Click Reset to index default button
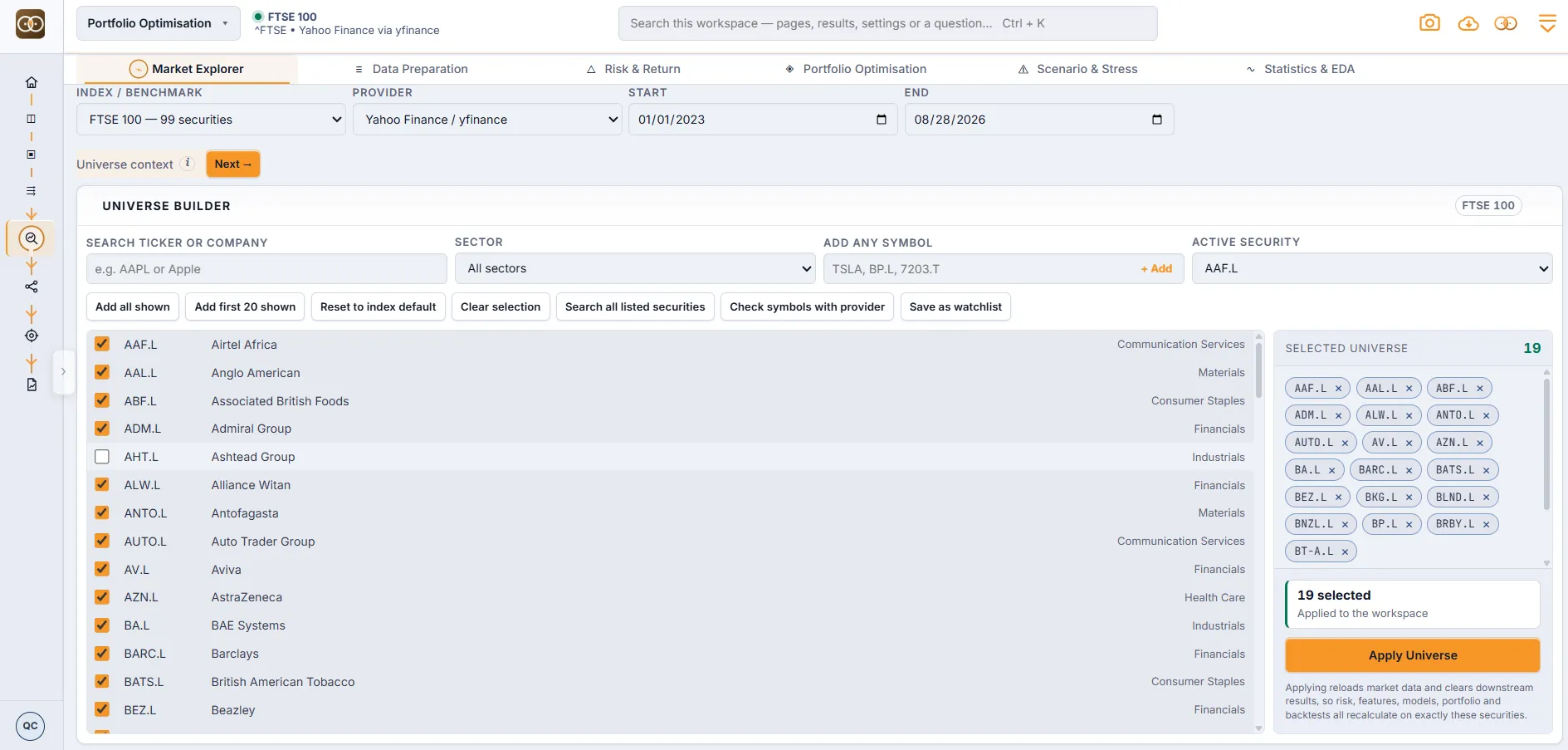The width and height of the screenshot is (1568, 750). pyautogui.click(x=378, y=306)
